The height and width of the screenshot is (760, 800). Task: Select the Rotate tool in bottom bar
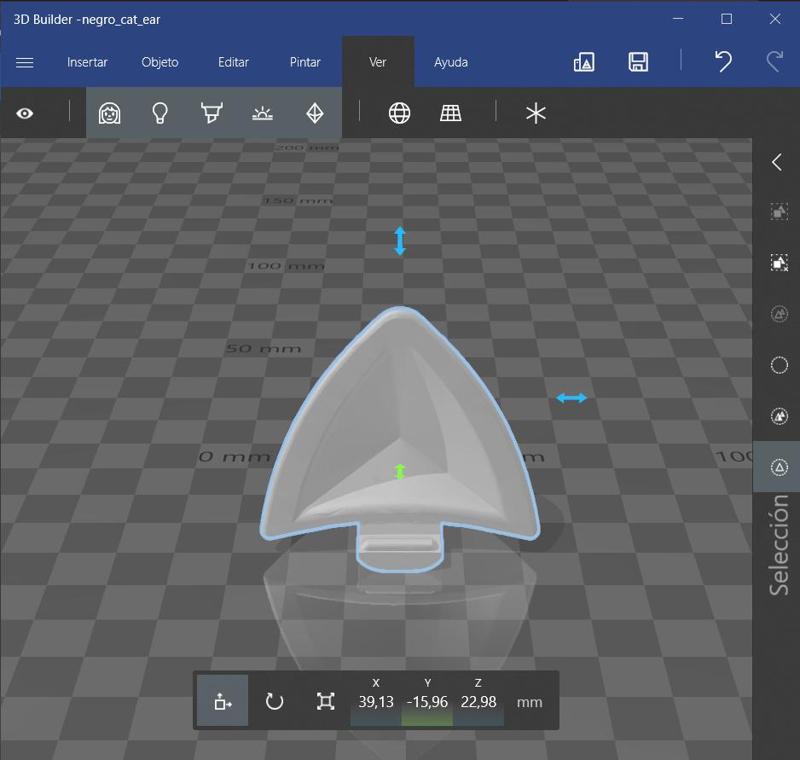274,701
